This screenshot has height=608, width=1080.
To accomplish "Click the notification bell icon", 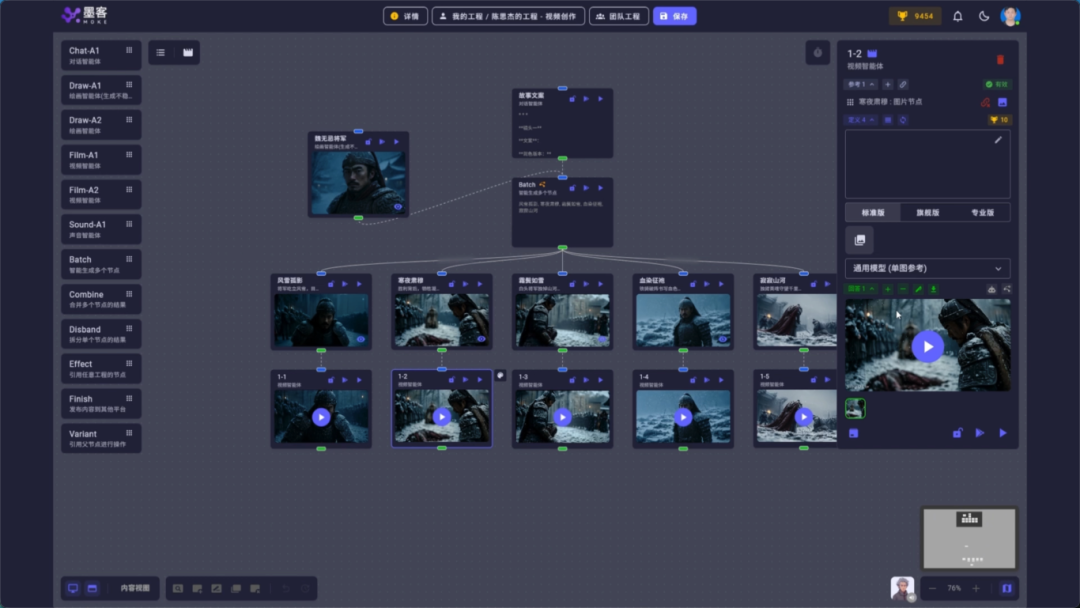I will [x=957, y=16].
